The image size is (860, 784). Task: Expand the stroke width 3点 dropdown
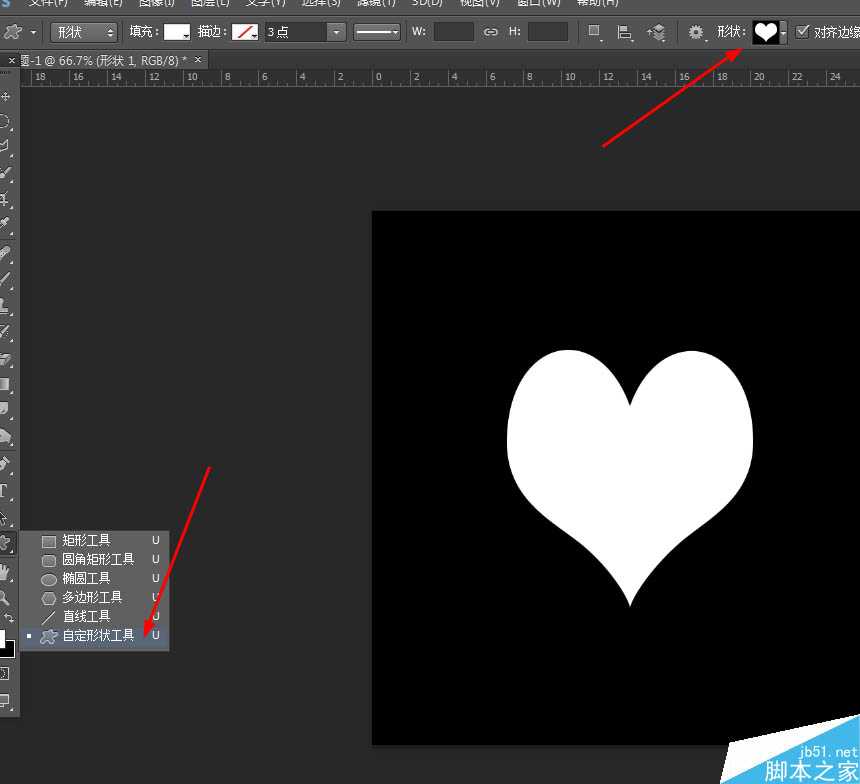[336, 32]
